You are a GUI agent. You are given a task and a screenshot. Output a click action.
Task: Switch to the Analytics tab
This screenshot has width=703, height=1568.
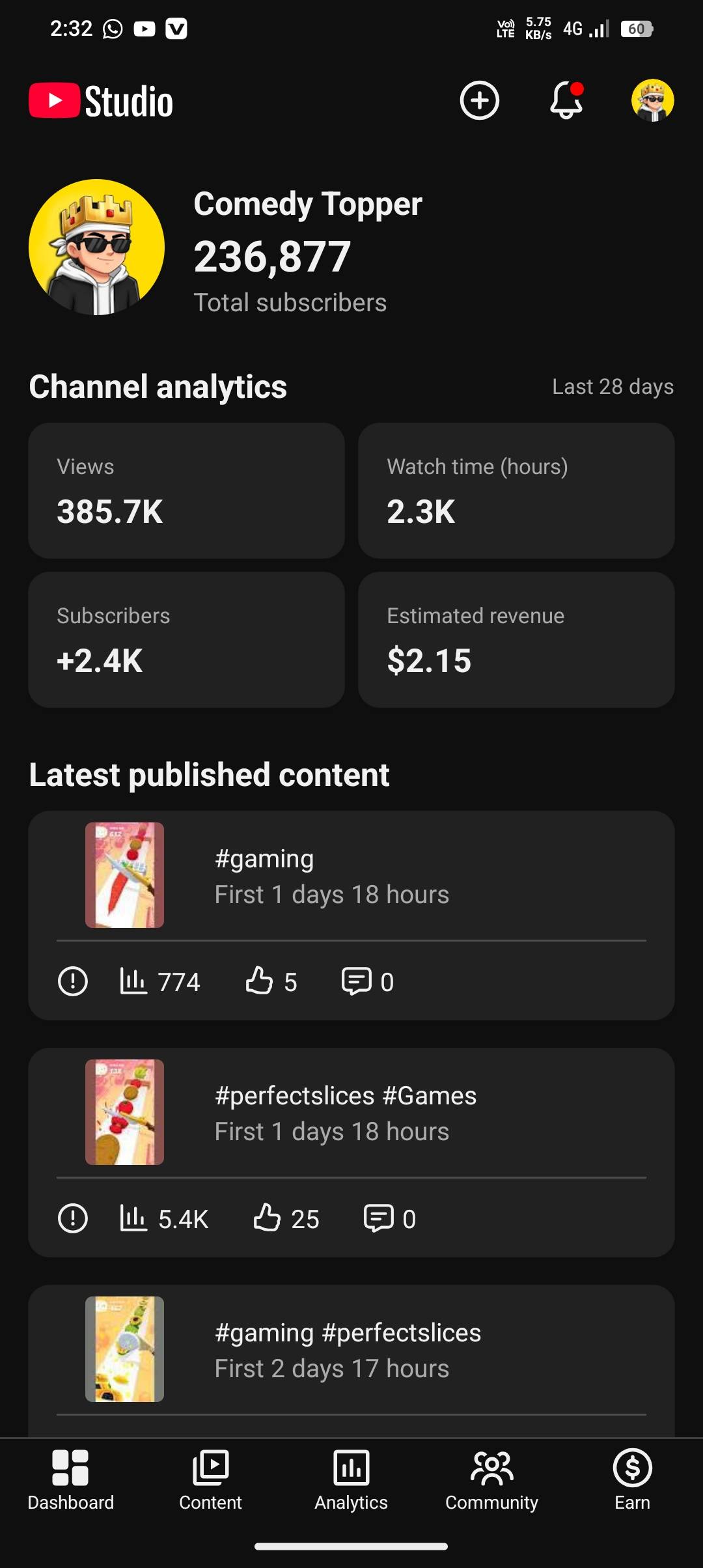pyautogui.click(x=351, y=1479)
